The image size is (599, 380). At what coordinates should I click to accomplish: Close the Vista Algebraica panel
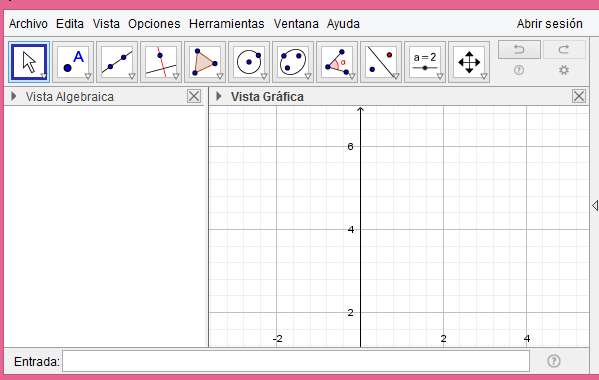point(194,96)
